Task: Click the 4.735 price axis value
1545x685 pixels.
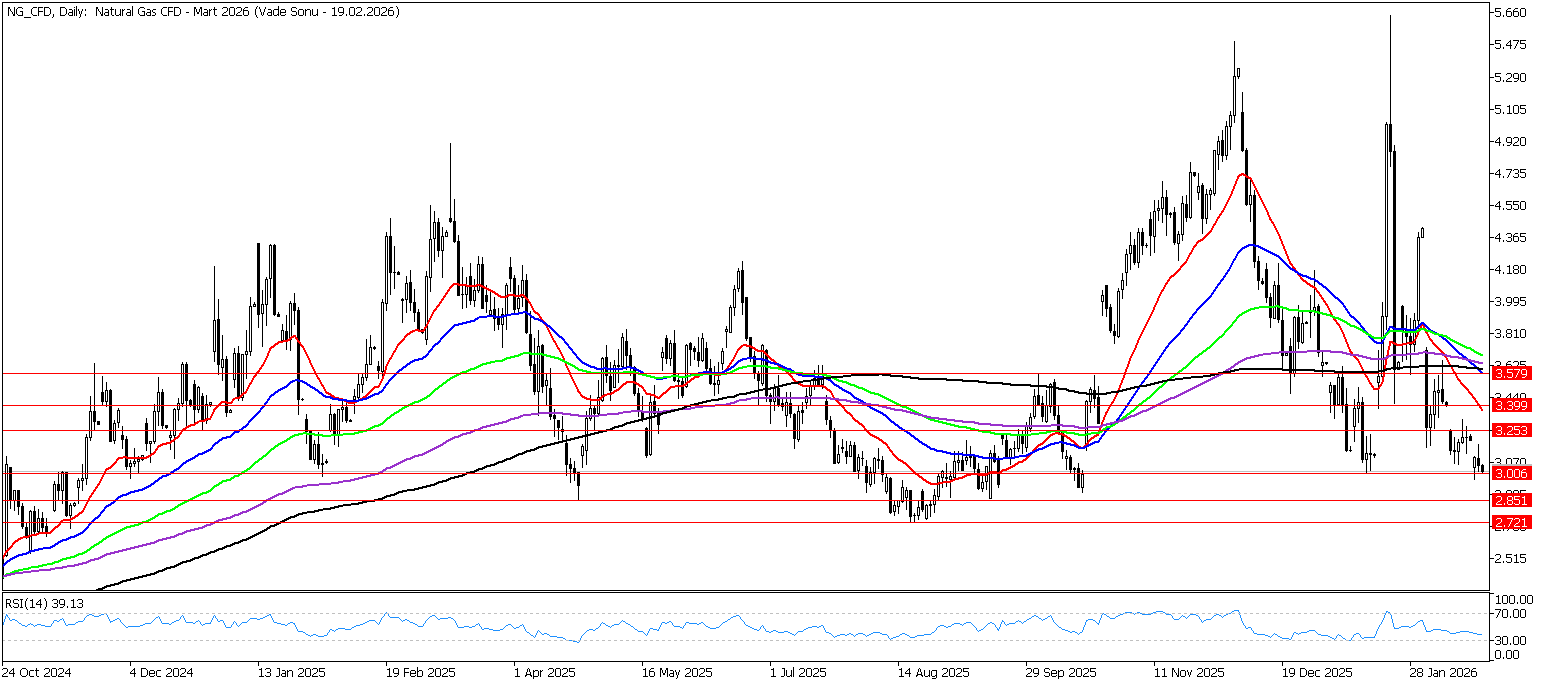Action: [1508, 173]
